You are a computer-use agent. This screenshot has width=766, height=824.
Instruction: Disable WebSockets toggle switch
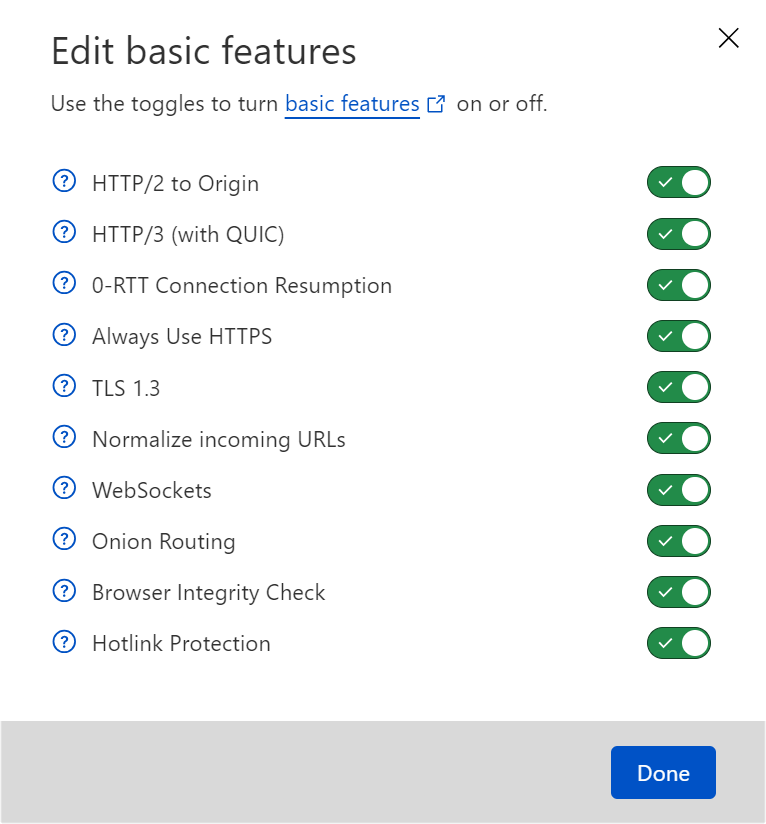[x=679, y=490]
